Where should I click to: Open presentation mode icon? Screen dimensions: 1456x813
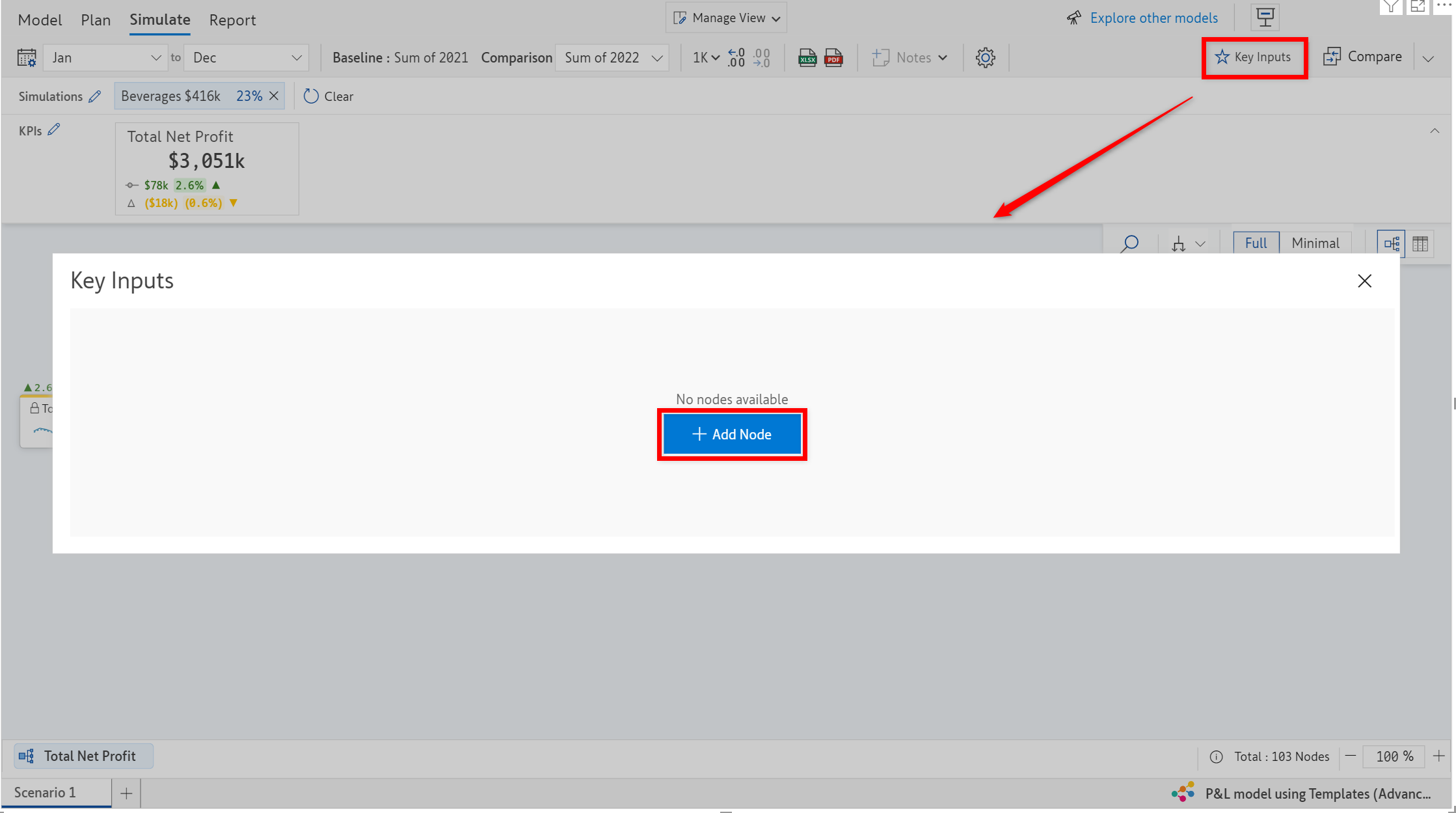point(1265,18)
